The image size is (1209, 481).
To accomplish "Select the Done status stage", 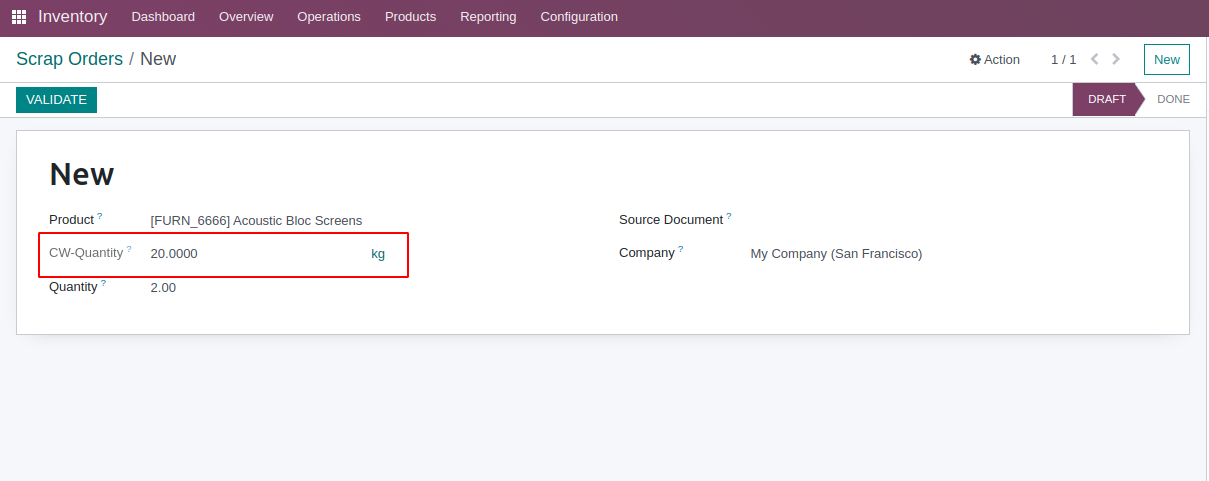I will point(1173,100).
